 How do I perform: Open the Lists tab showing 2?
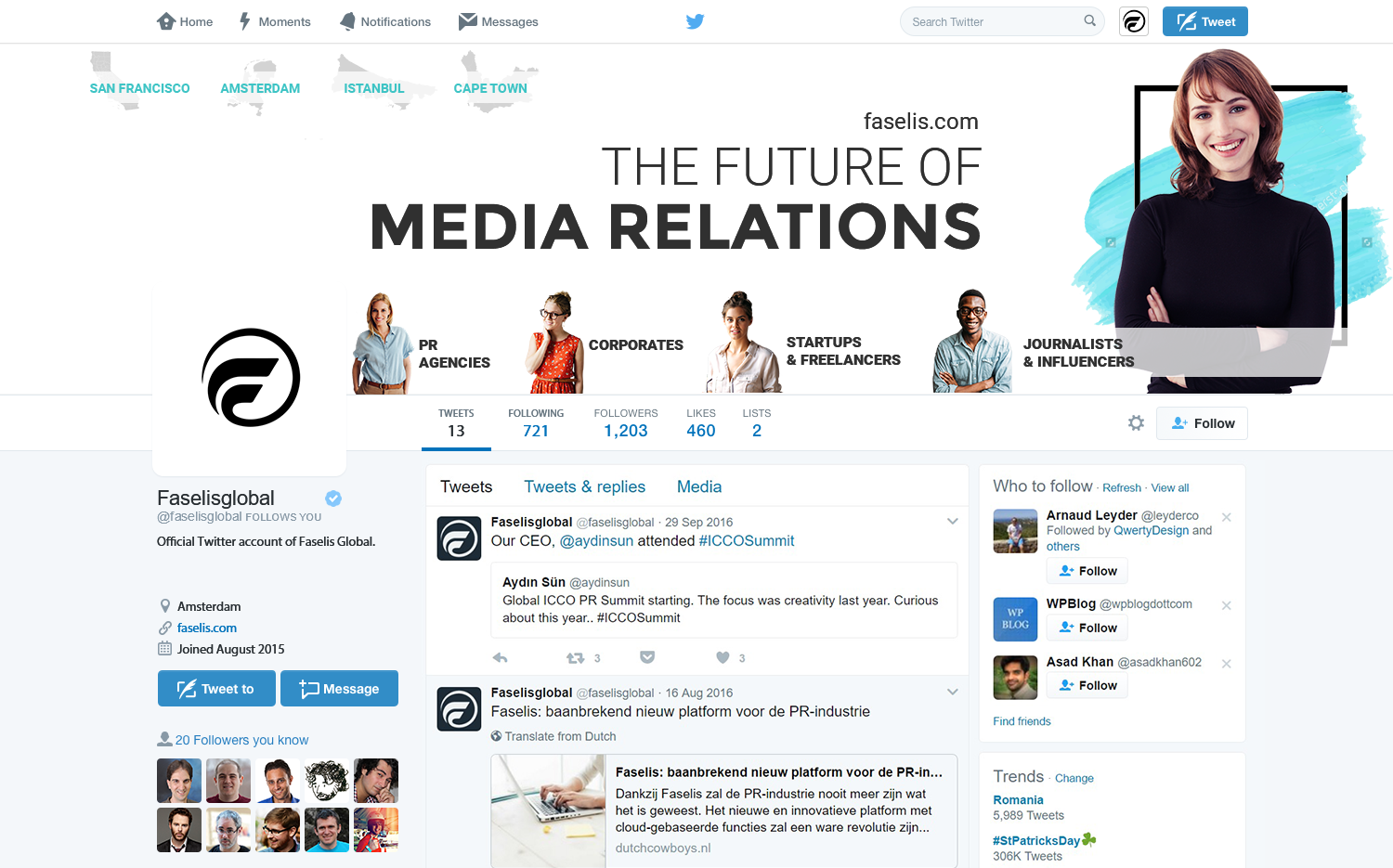(757, 423)
